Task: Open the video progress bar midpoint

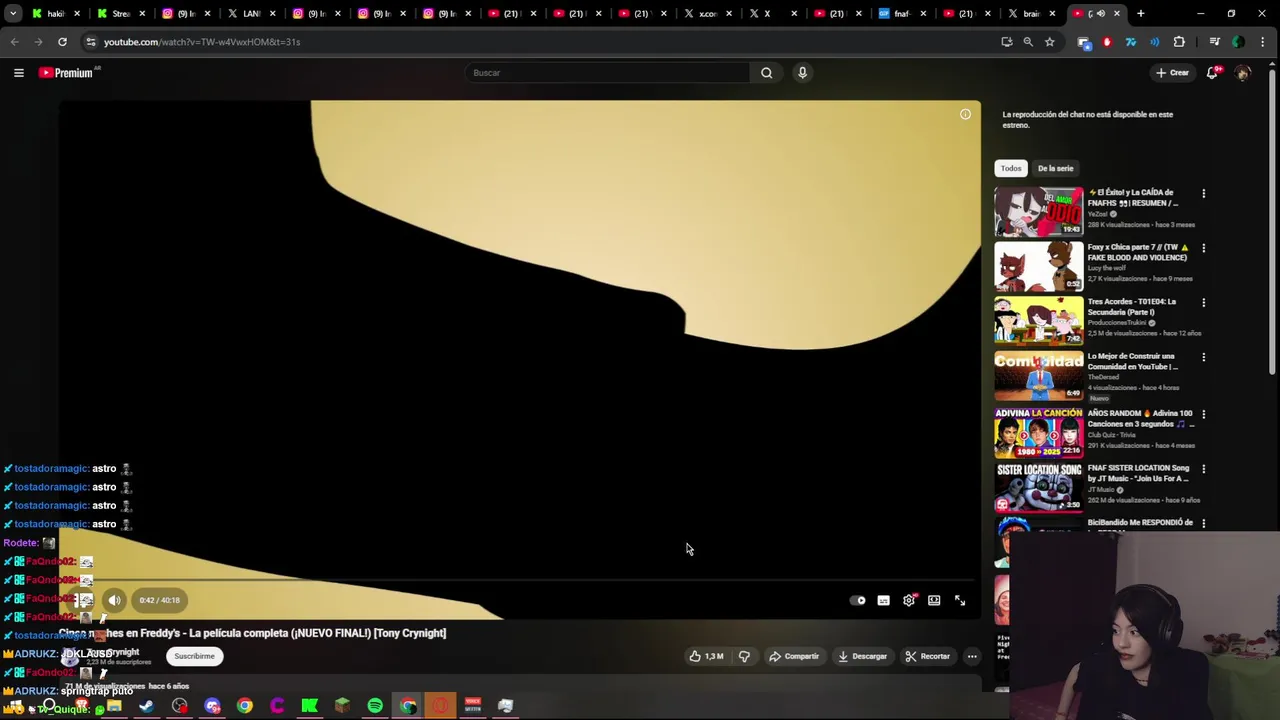Action: [520, 580]
